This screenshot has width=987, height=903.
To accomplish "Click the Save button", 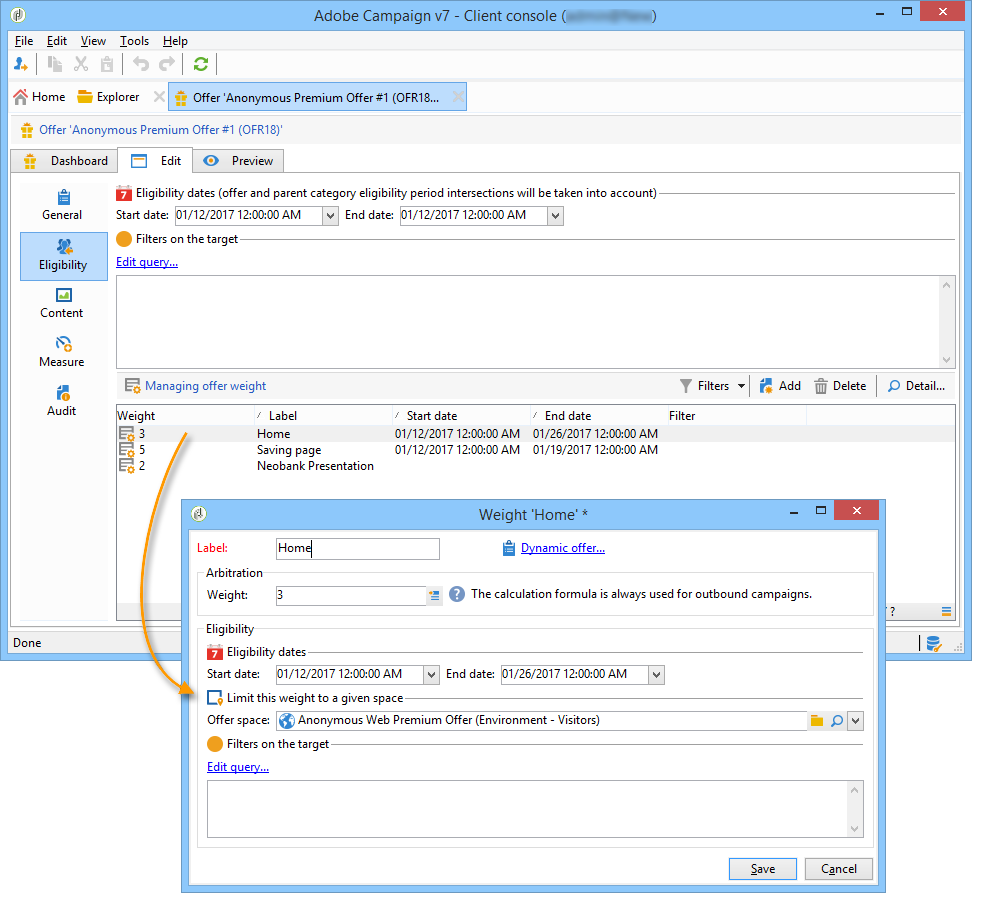I will [762, 870].
